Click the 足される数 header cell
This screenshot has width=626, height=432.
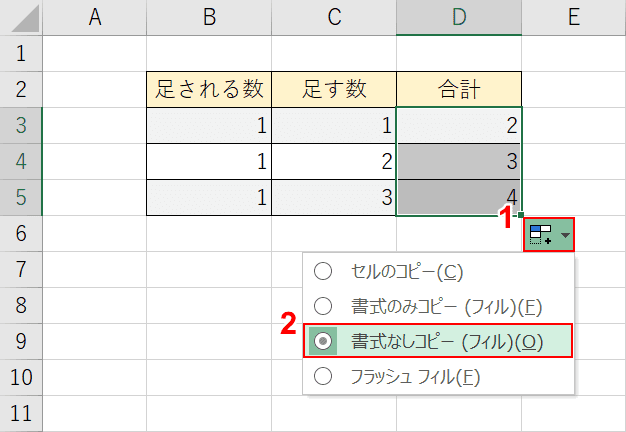(x=209, y=89)
